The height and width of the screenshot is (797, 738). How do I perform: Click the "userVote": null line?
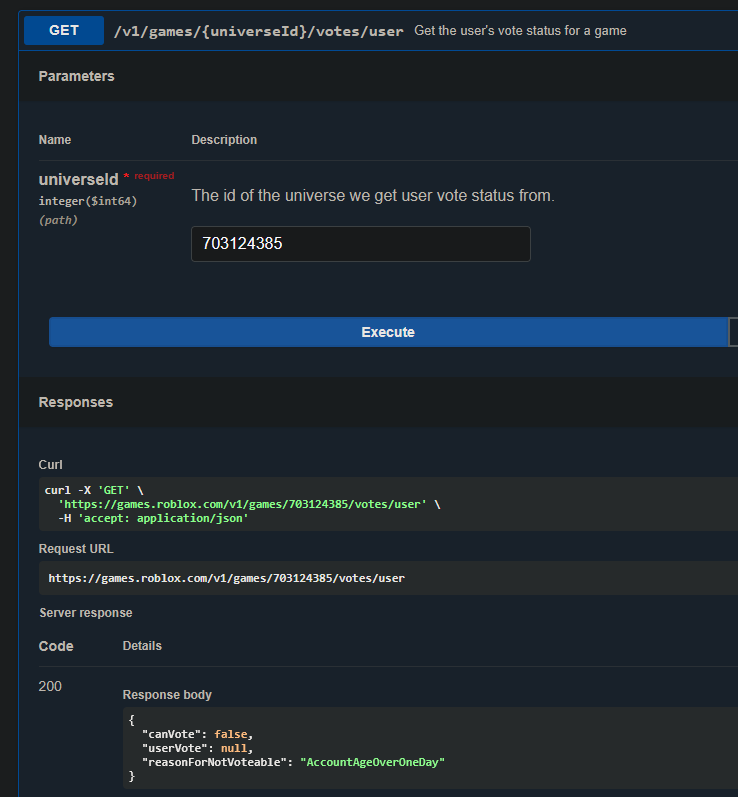197,748
